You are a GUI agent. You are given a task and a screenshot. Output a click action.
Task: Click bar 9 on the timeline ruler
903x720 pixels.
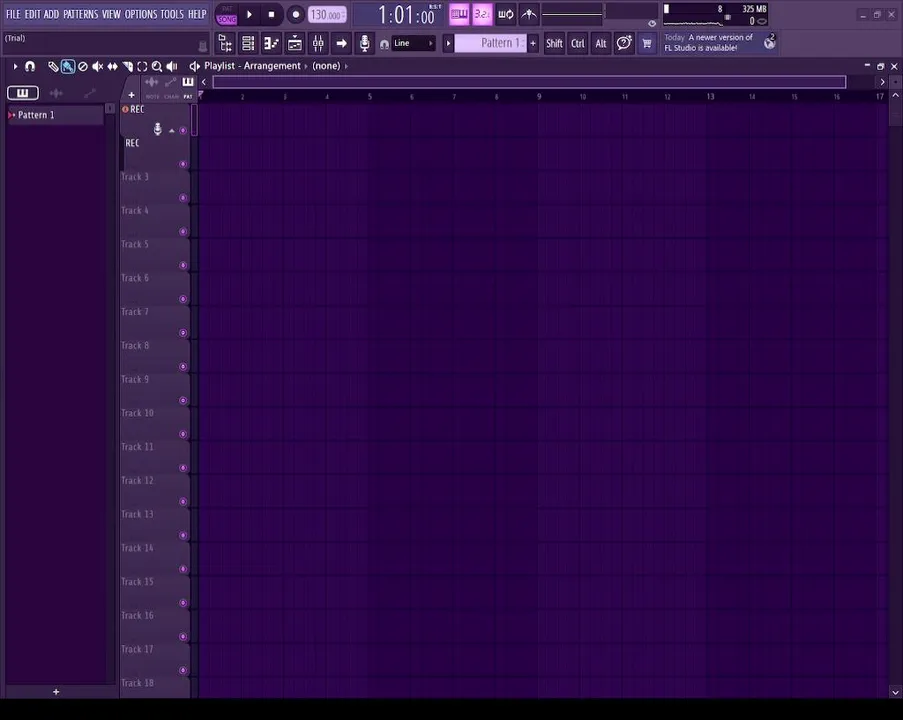[x=539, y=96]
